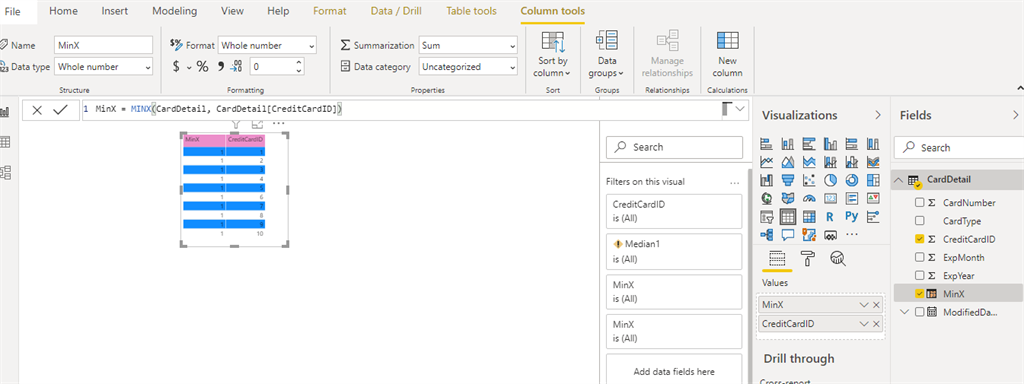1024x384 pixels.
Task: Click the Fields pane Search box
Action: tap(959, 148)
